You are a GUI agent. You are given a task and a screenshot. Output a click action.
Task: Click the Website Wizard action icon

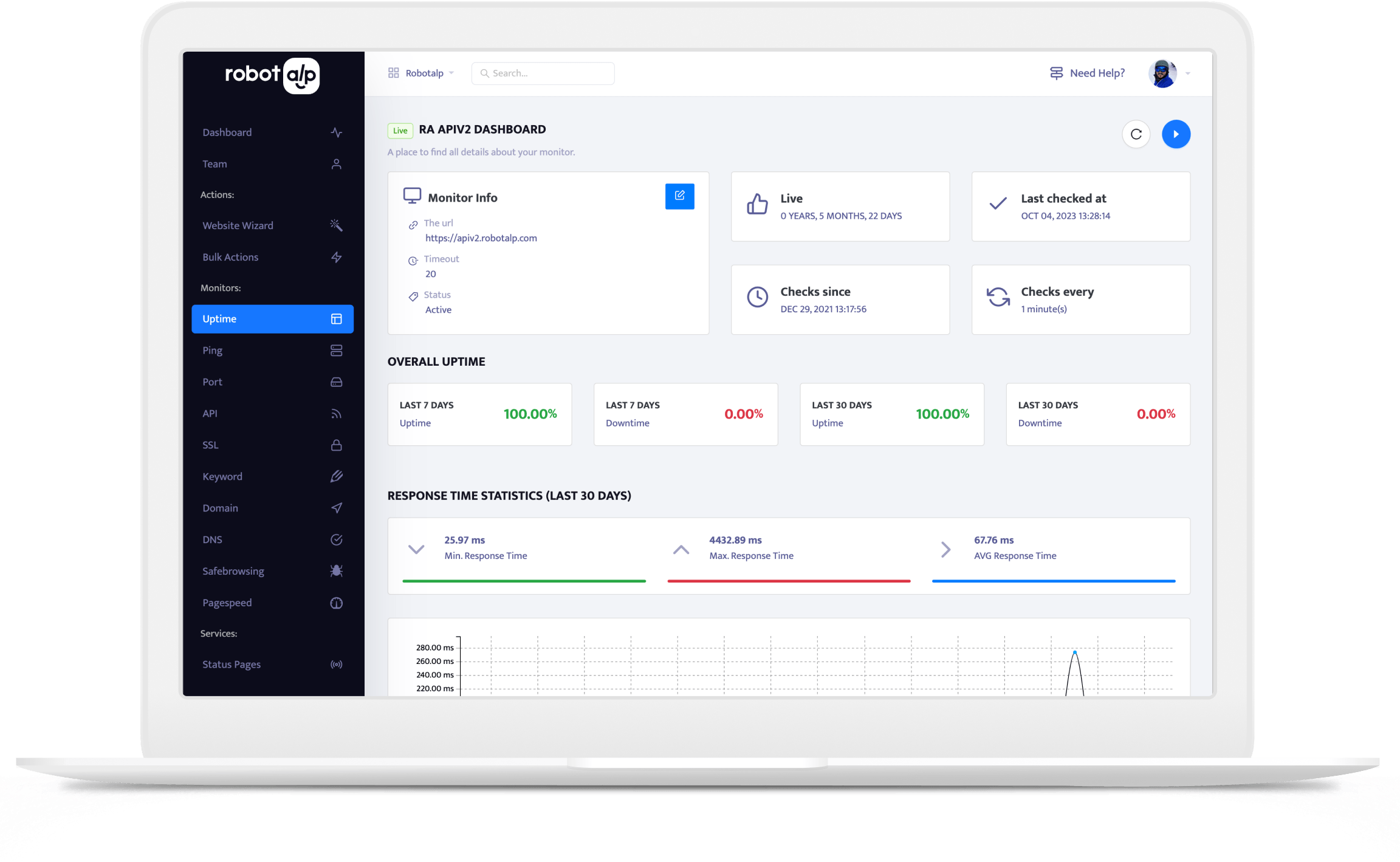tap(338, 225)
